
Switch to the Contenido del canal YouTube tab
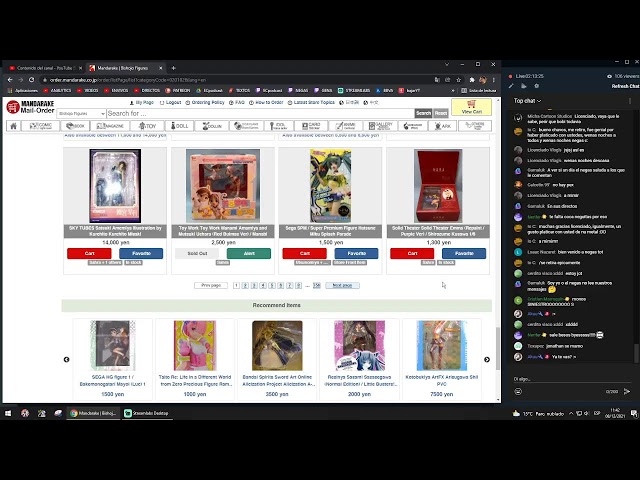click(x=44, y=68)
